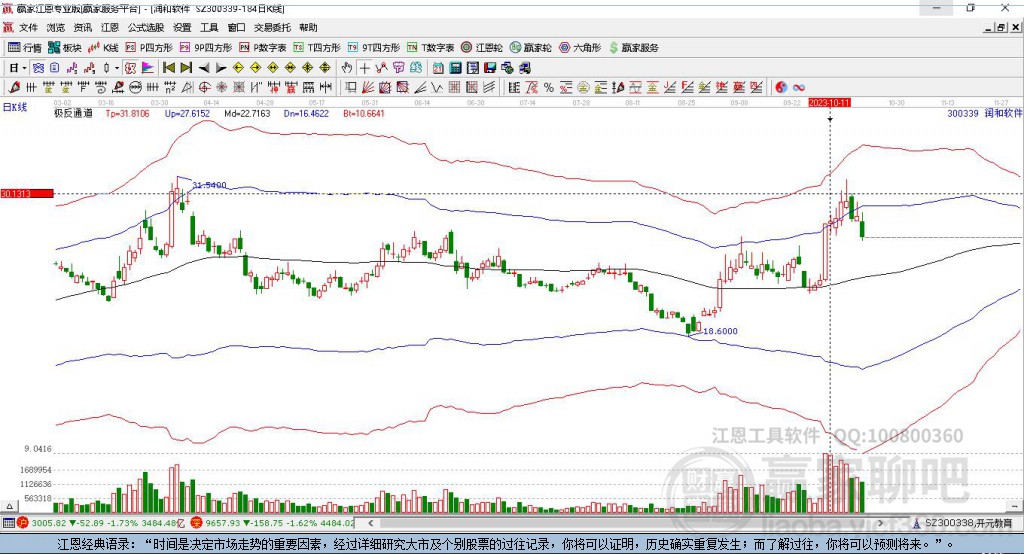Select the 18.6000 low price label
The width and height of the screenshot is (1024, 554).
(720, 331)
